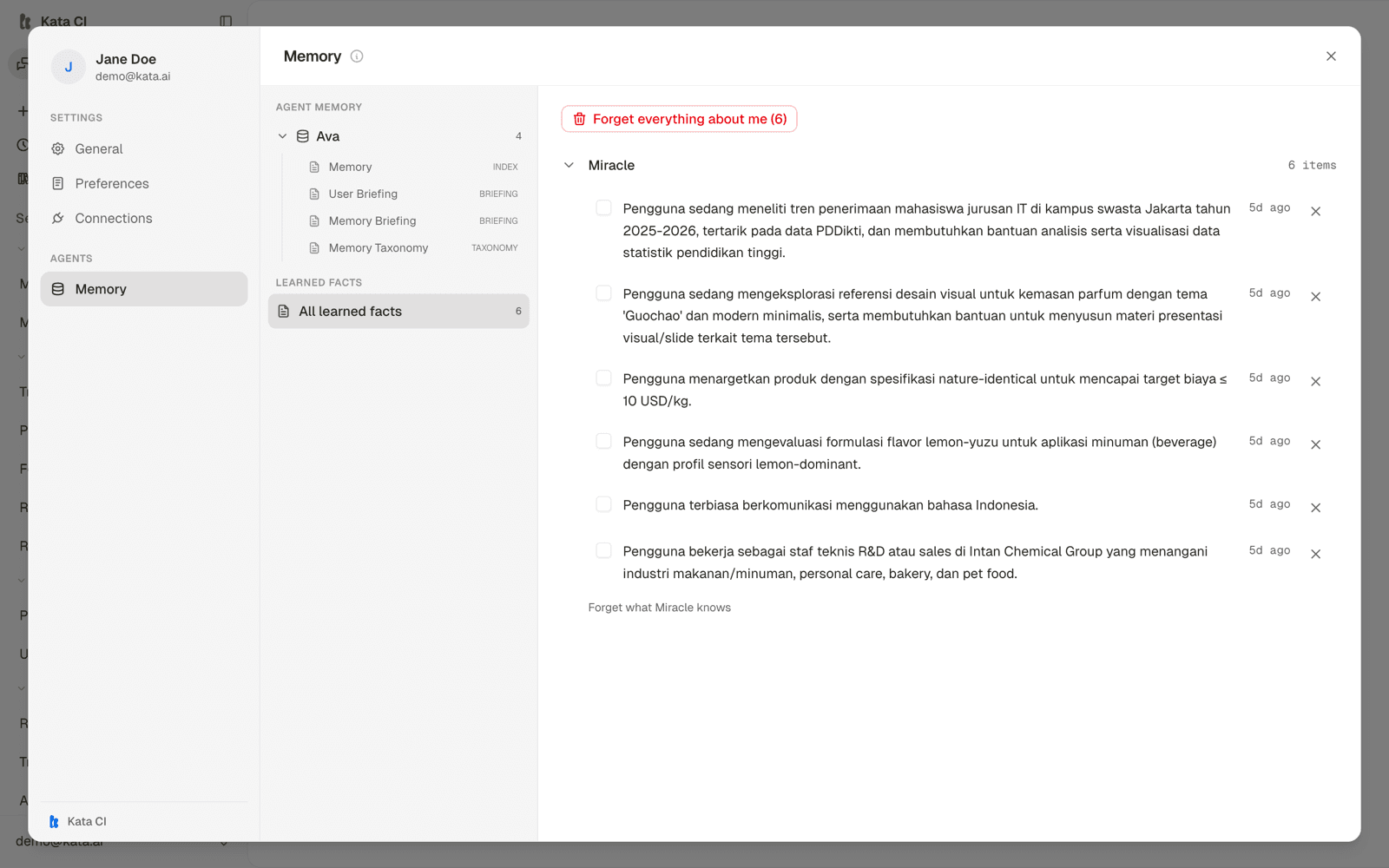Delete the PDDikti enrollment research fact
Screen dimensions: 1389x868
point(1315,211)
